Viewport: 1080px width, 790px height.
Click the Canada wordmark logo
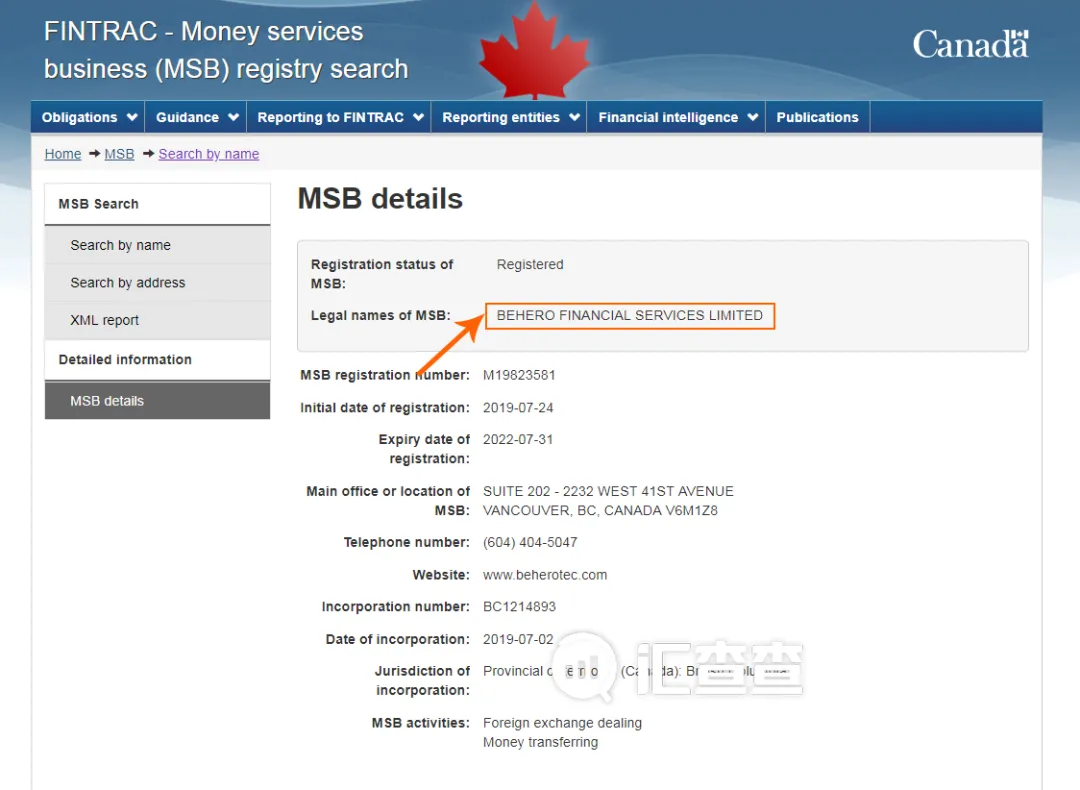pyautogui.click(x=970, y=44)
